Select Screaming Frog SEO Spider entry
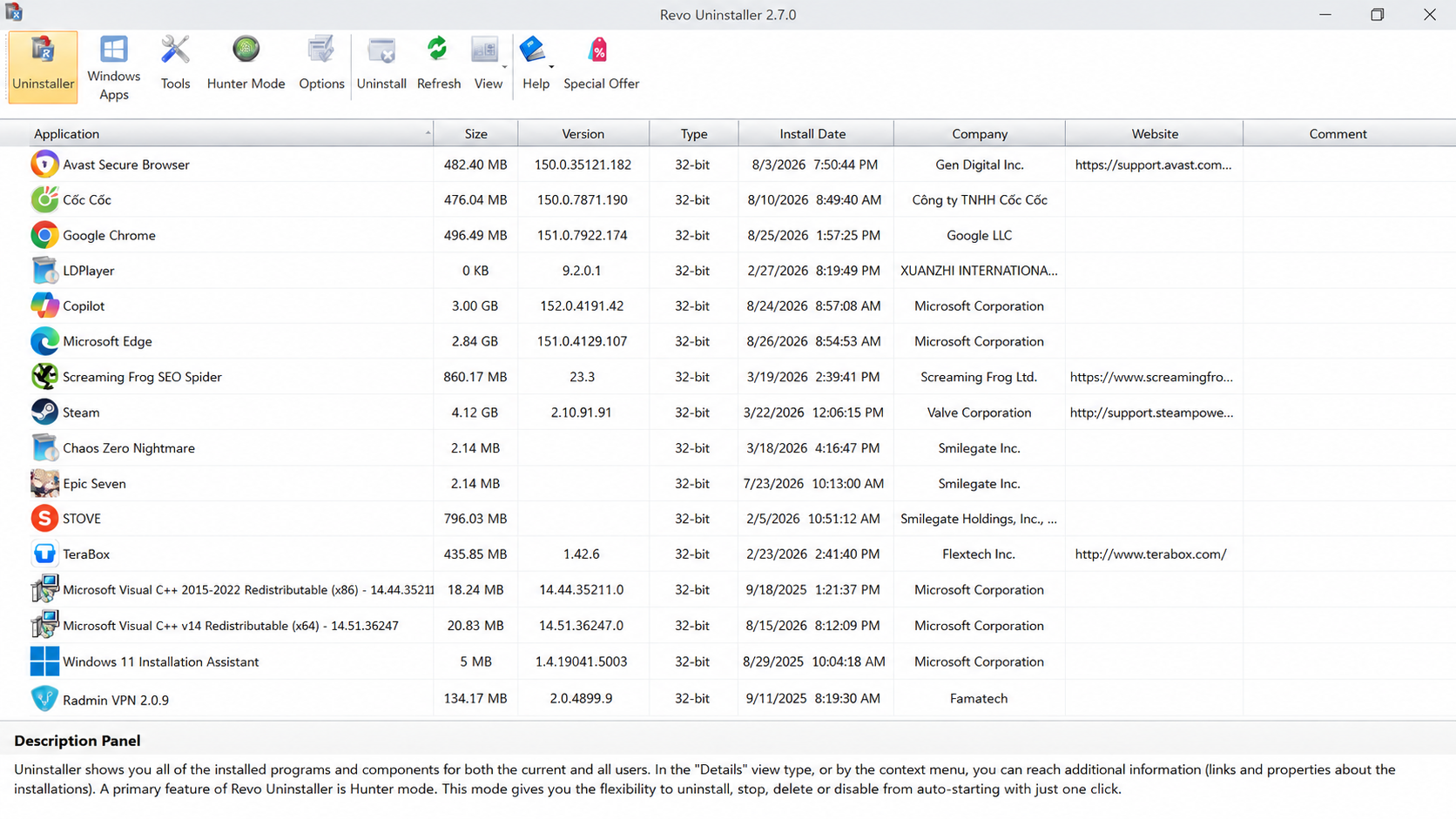Screen dimensions: 1456x819 (x=728, y=377)
